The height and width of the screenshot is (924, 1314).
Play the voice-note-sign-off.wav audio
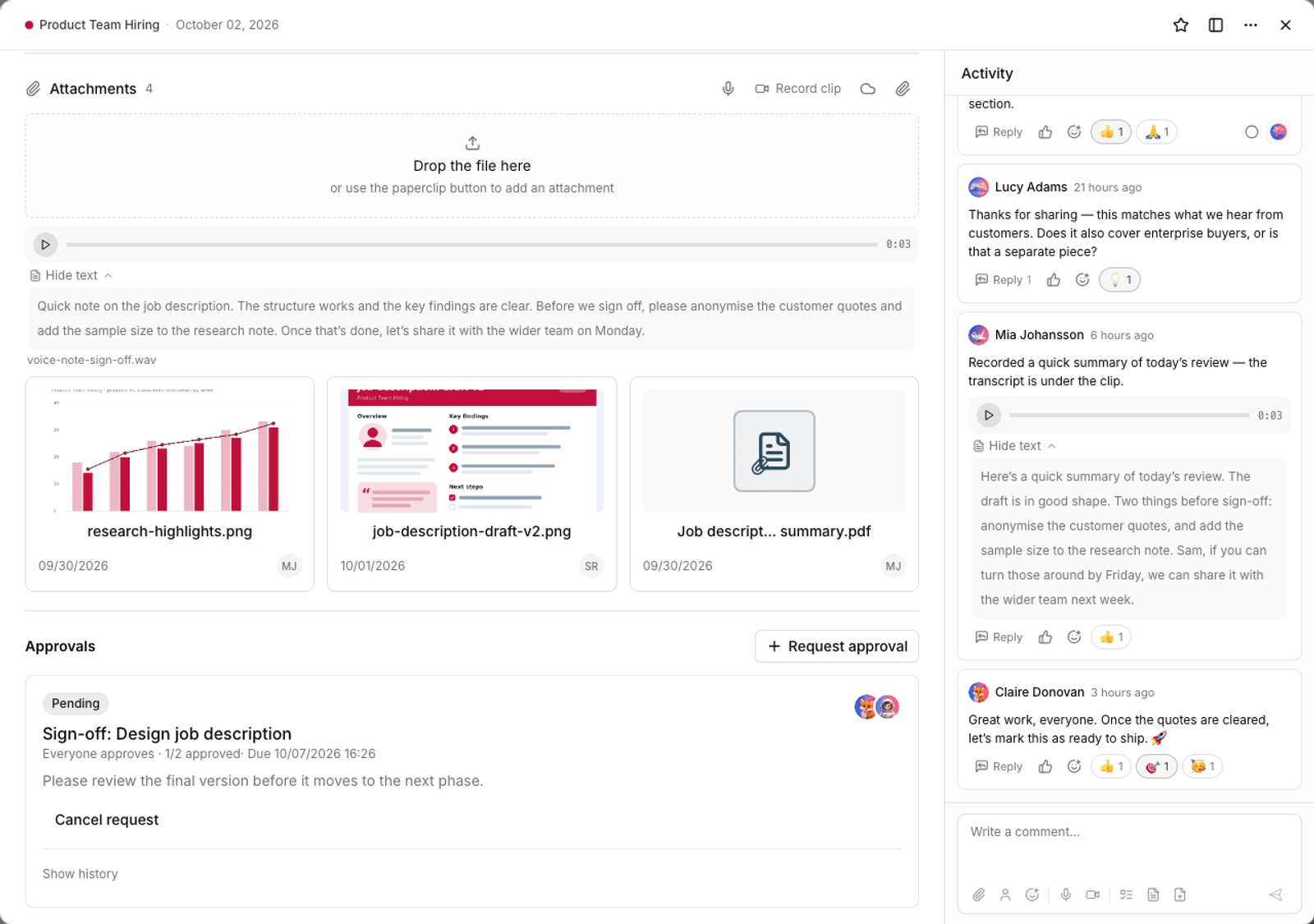point(46,244)
